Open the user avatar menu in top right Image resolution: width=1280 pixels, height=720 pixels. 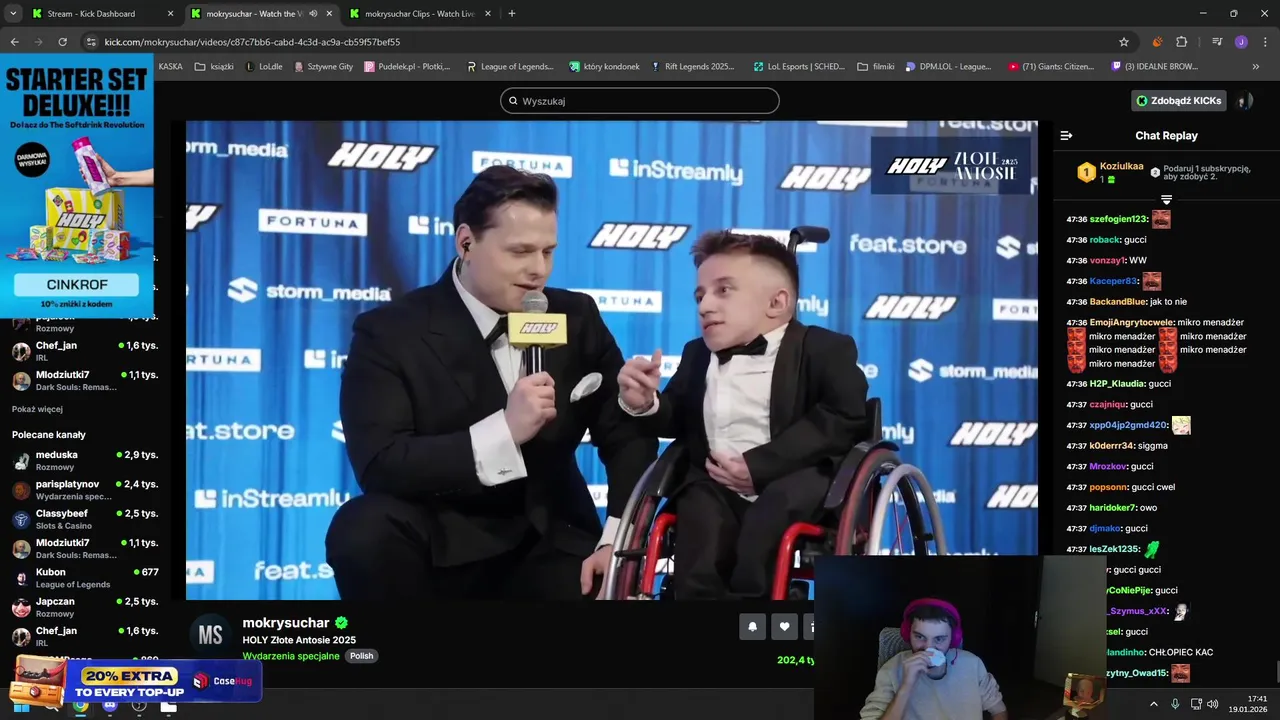click(x=1244, y=101)
